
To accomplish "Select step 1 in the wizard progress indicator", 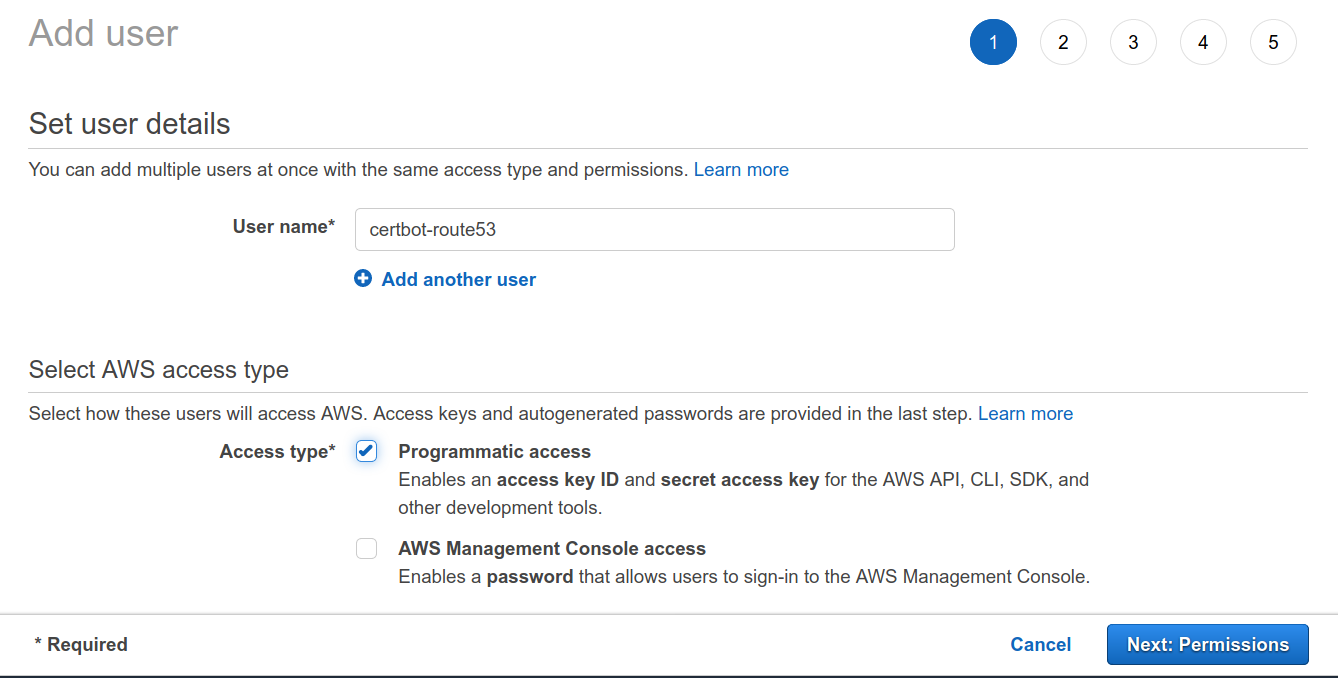I will coord(993,42).
